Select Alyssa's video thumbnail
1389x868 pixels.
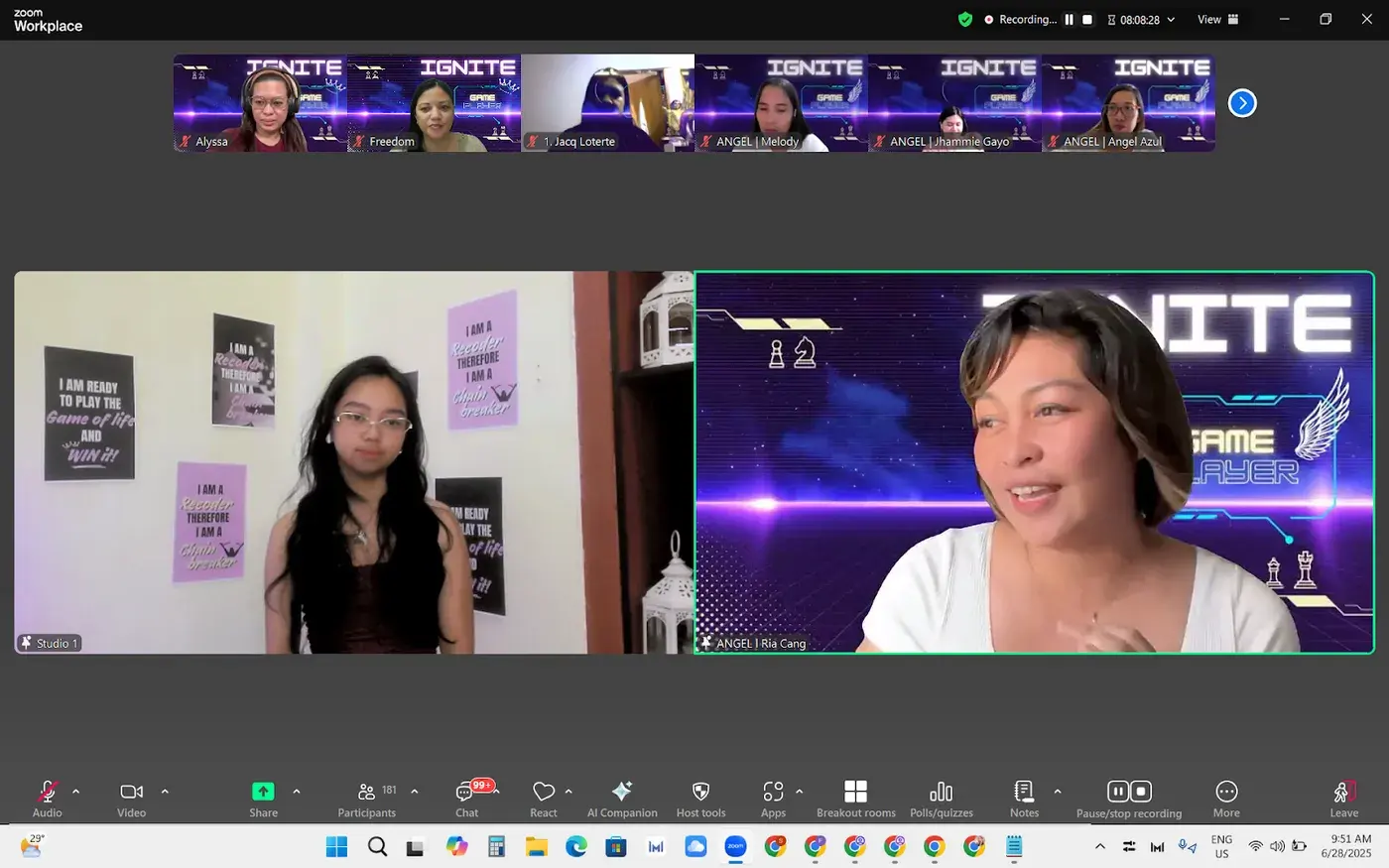click(260, 103)
